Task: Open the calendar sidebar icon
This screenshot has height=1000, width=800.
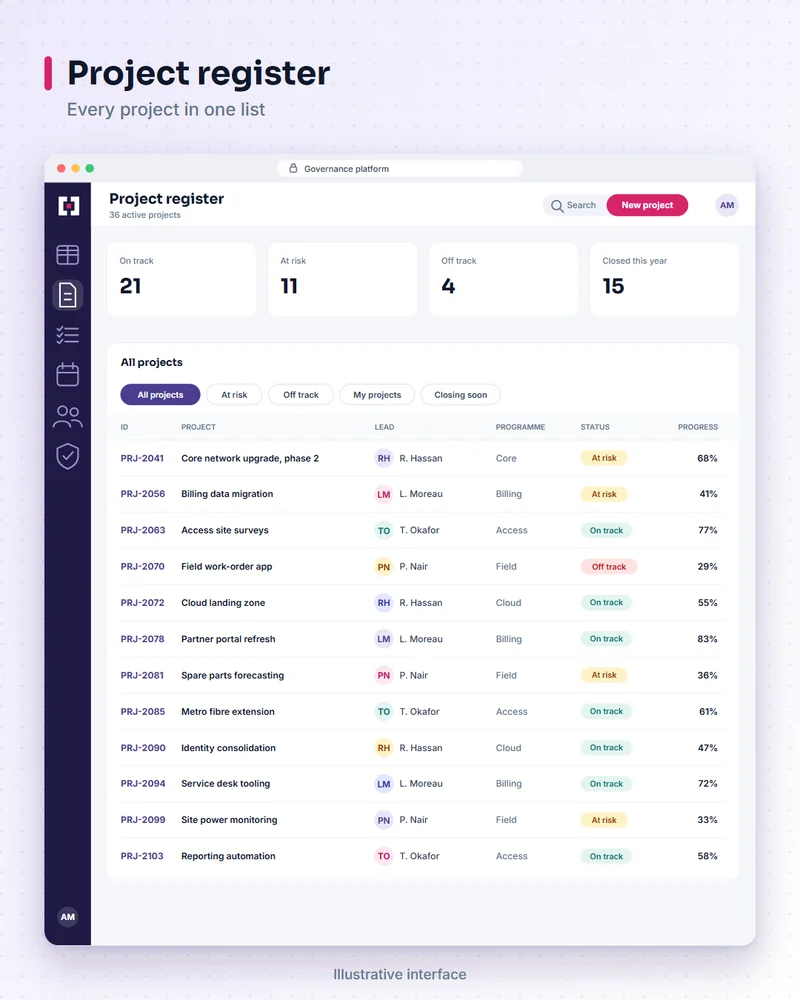Action: click(x=68, y=374)
